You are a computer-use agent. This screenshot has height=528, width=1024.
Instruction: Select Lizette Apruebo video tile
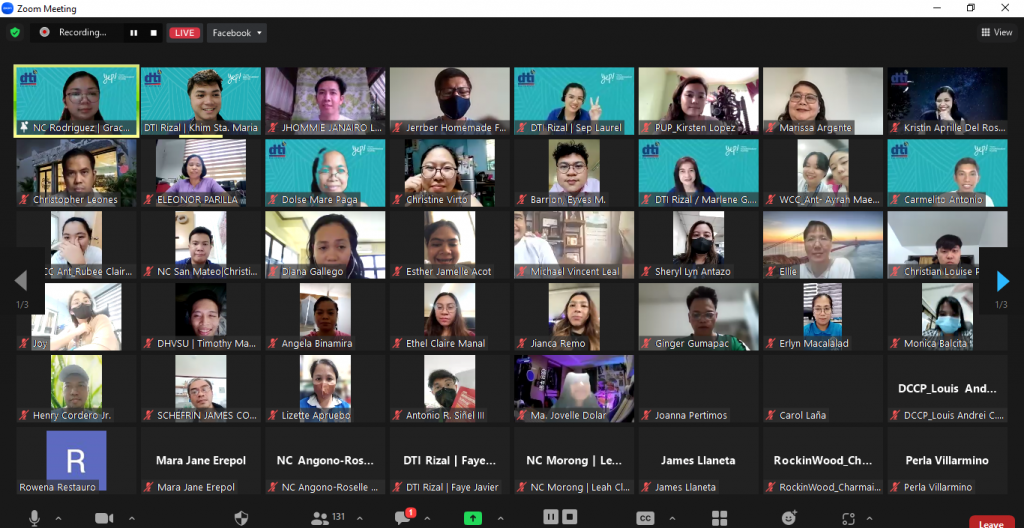click(x=325, y=388)
